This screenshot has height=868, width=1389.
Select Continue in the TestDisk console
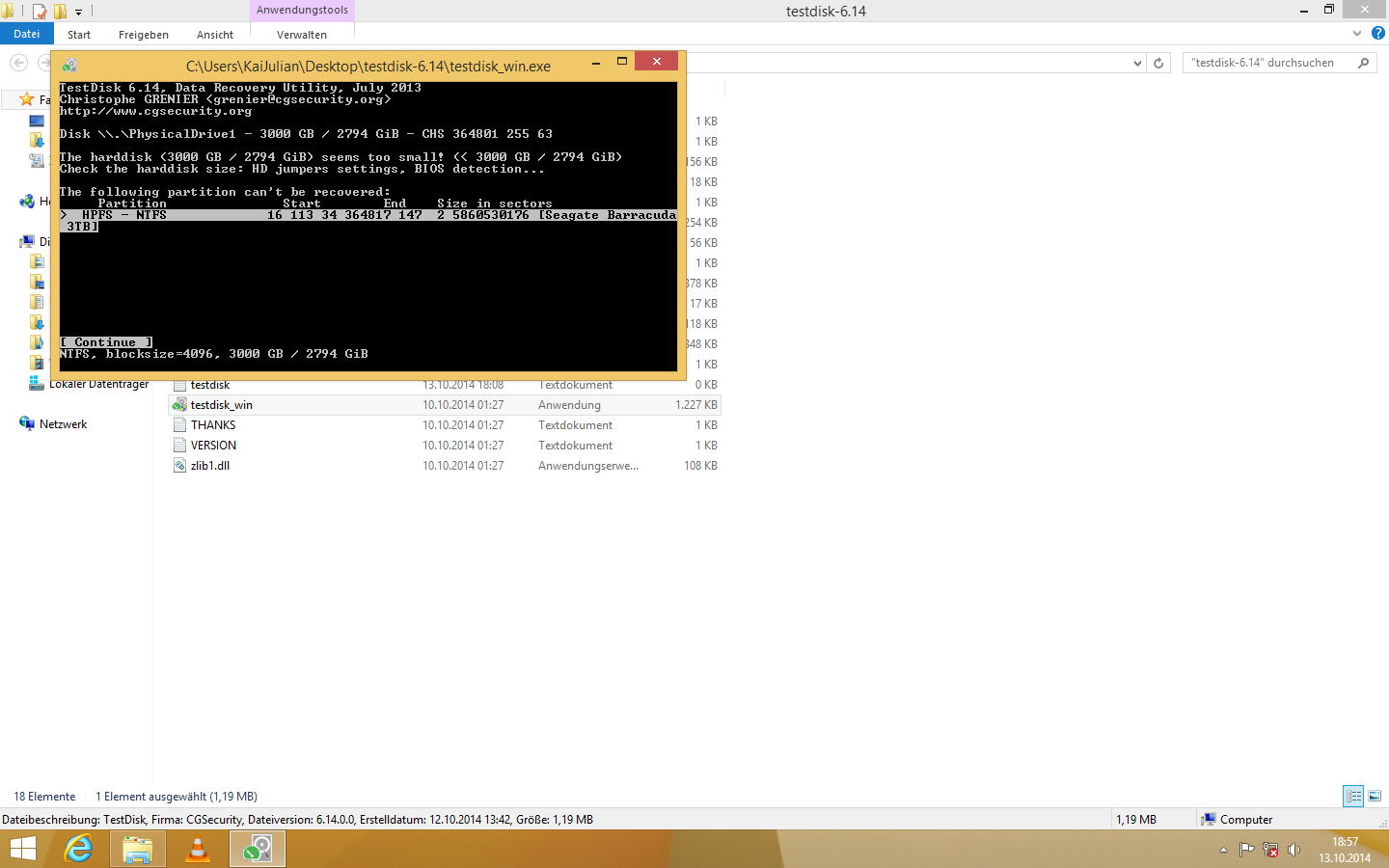tap(106, 342)
